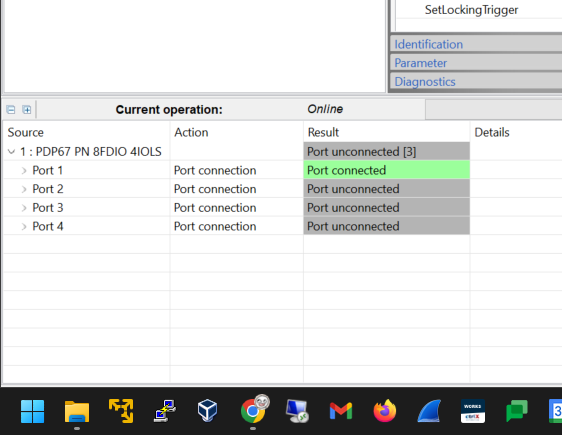Image resolution: width=562 pixels, height=435 pixels.
Task: Collapse the PDP67 PN 8FDIO 4IOLS tree node
Action: pyautogui.click(x=11, y=152)
